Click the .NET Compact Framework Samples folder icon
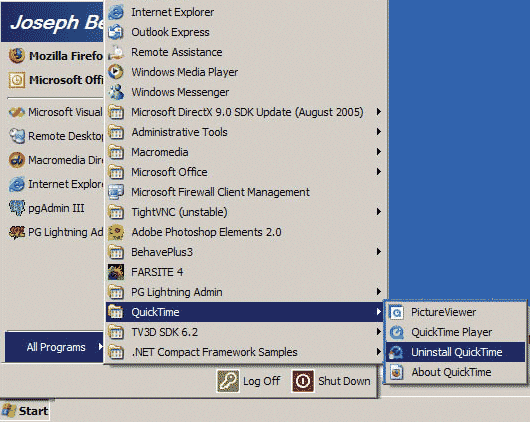Viewport: 530px width, 422px height. click(x=116, y=352)
